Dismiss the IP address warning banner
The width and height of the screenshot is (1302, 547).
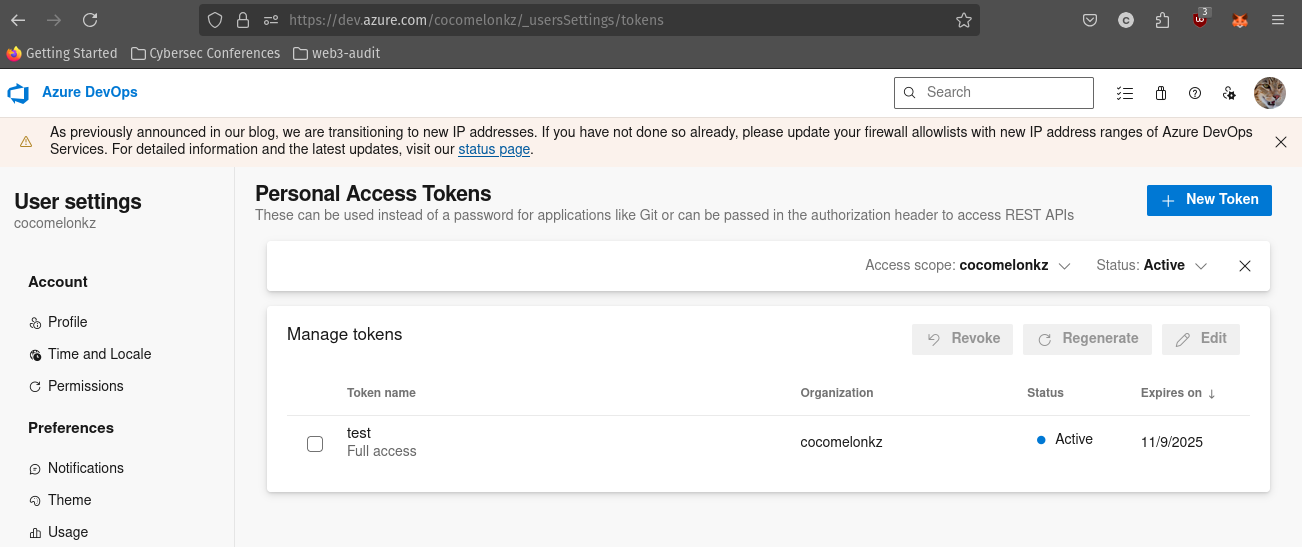tap(1281, 142)
